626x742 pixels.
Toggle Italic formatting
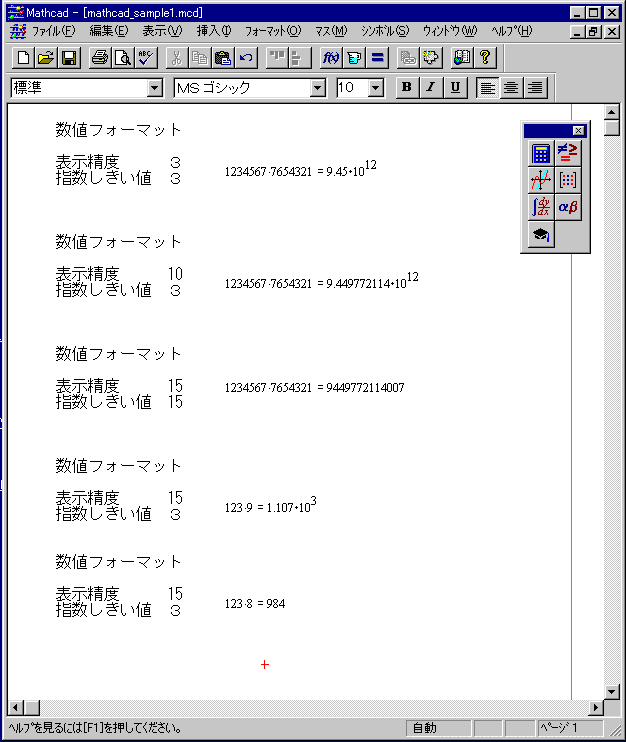click(431, 87)
